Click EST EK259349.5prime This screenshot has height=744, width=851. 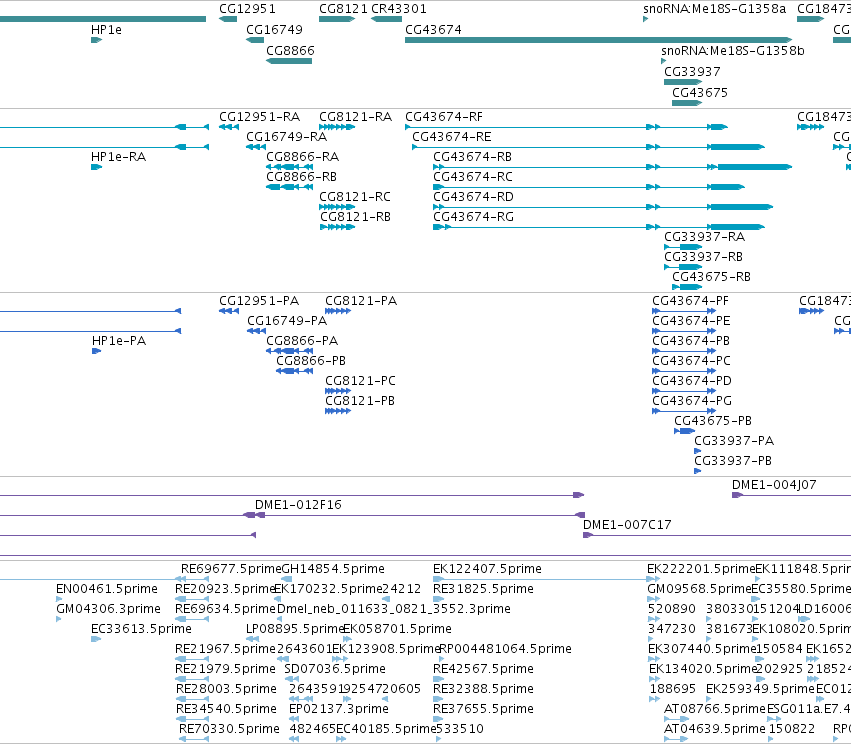pyautogui.click(x=760, y=689)
